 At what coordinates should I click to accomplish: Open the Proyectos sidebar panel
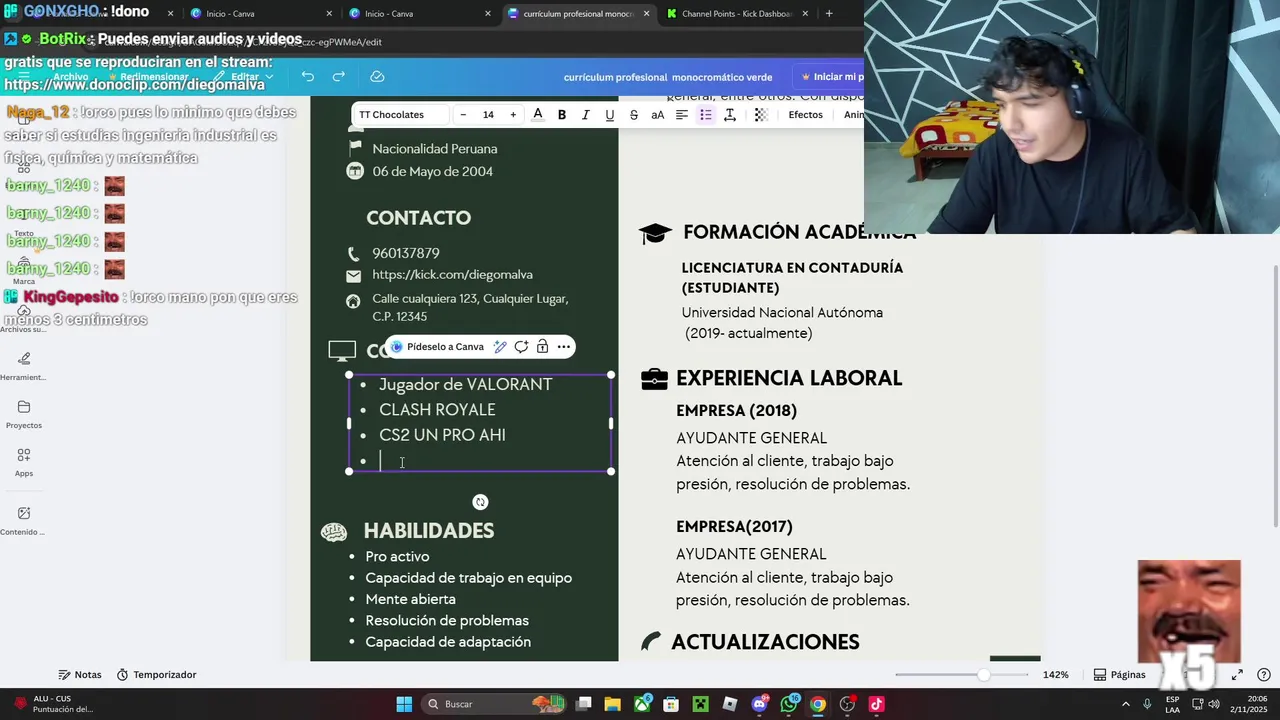coord(24,413)
